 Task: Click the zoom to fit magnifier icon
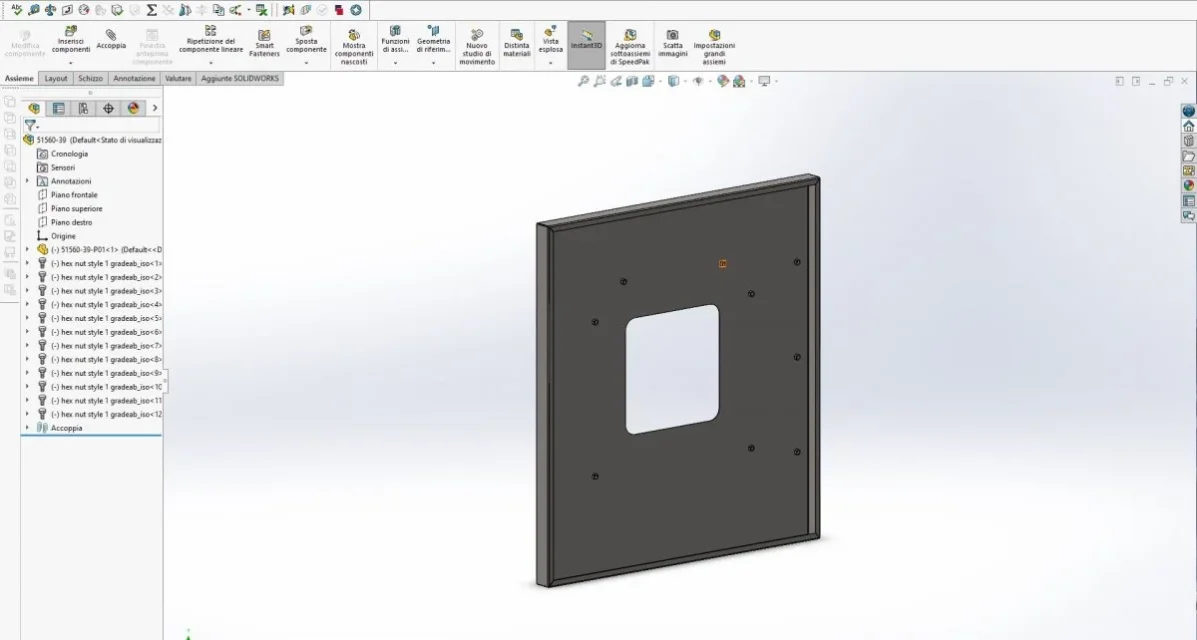pos(583,81)
